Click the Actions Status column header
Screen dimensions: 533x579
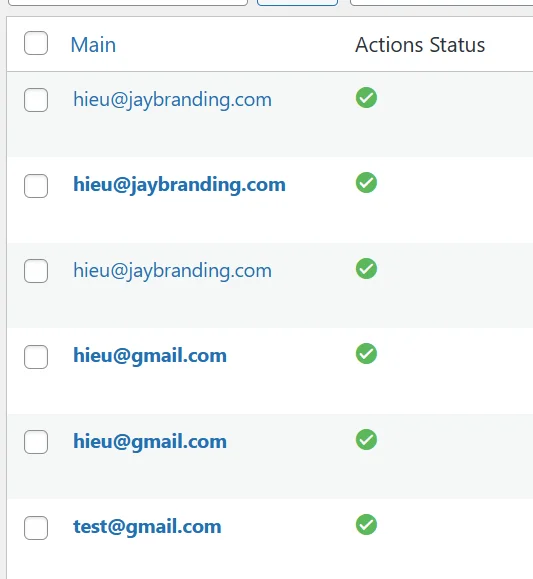click(x=420, y=45)
